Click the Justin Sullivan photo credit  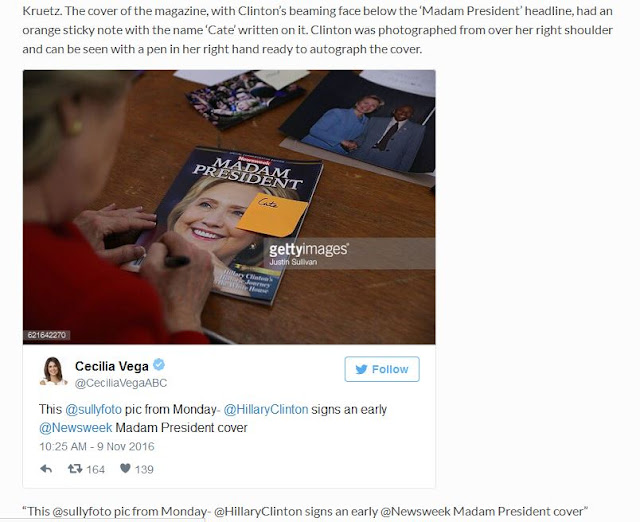[293, 262]
